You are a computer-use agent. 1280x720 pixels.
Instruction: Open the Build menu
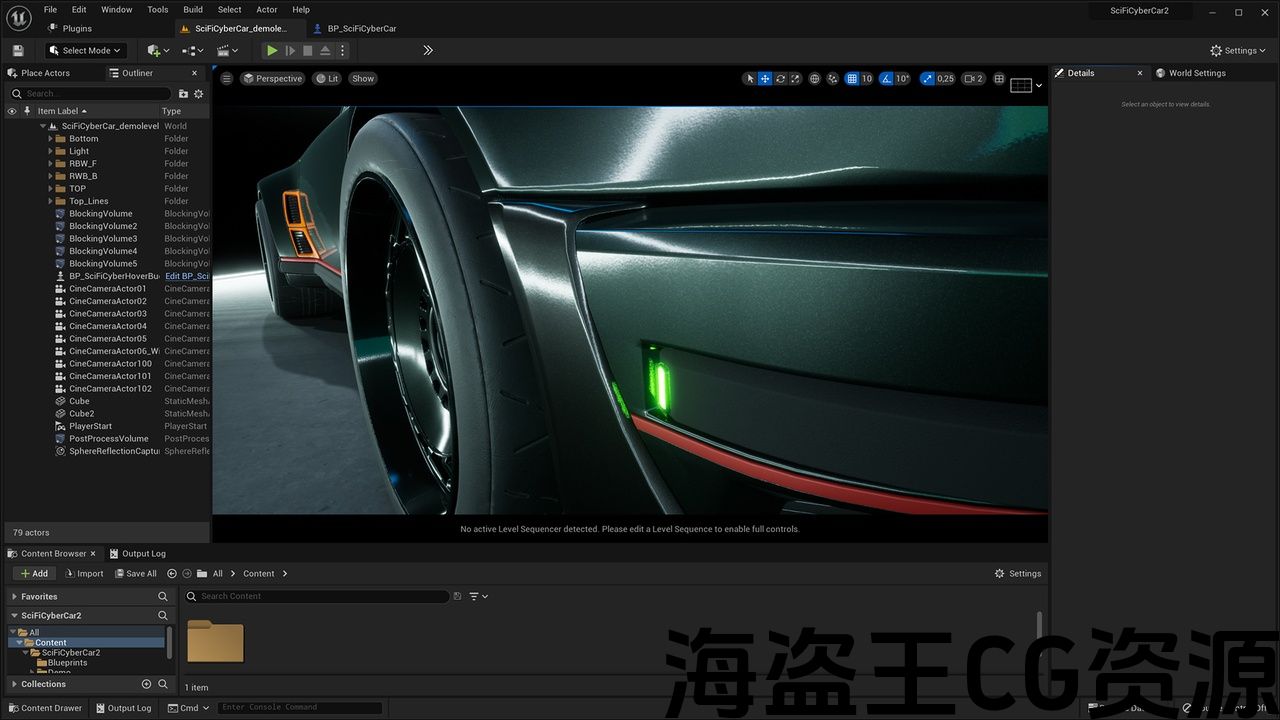tap(193, 9)
